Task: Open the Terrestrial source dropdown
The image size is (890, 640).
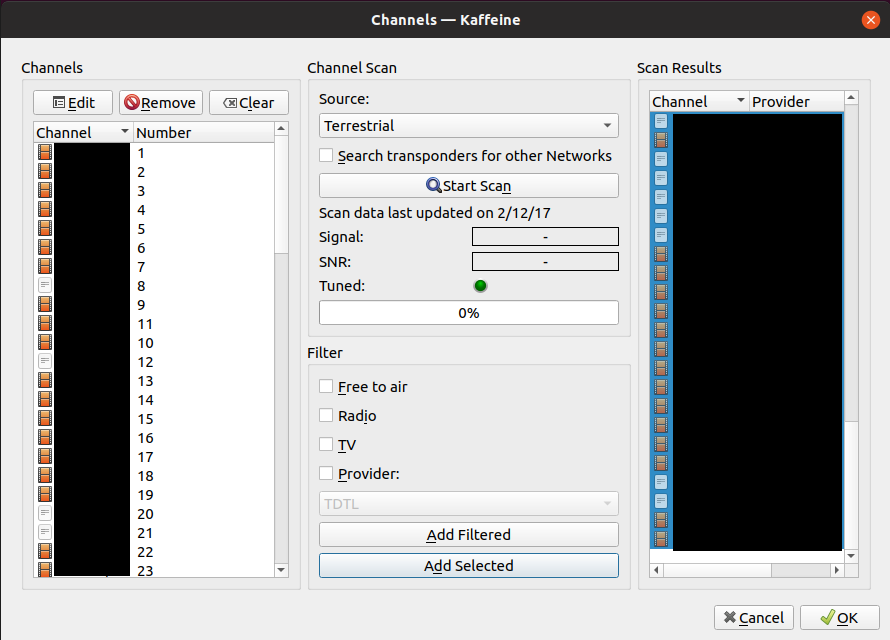Action: tap(469, 125)
